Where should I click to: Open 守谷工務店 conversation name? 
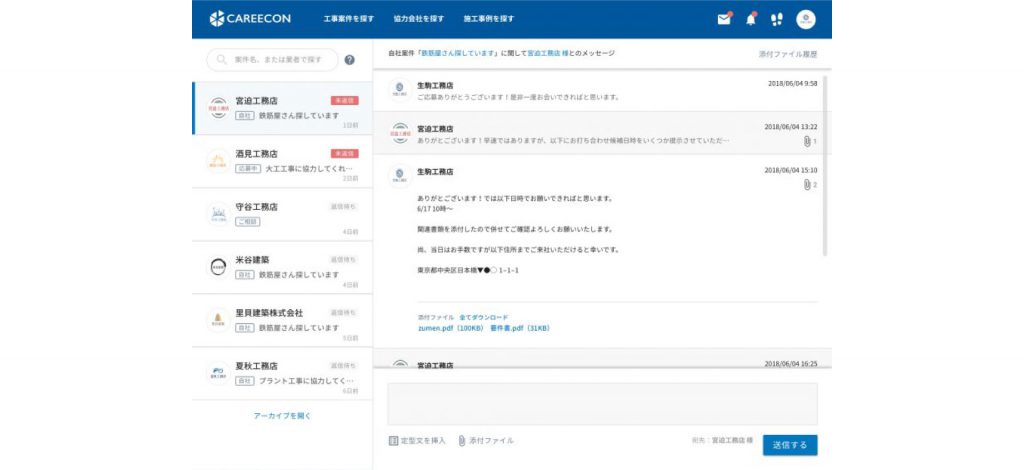click(x=257, y=207)
